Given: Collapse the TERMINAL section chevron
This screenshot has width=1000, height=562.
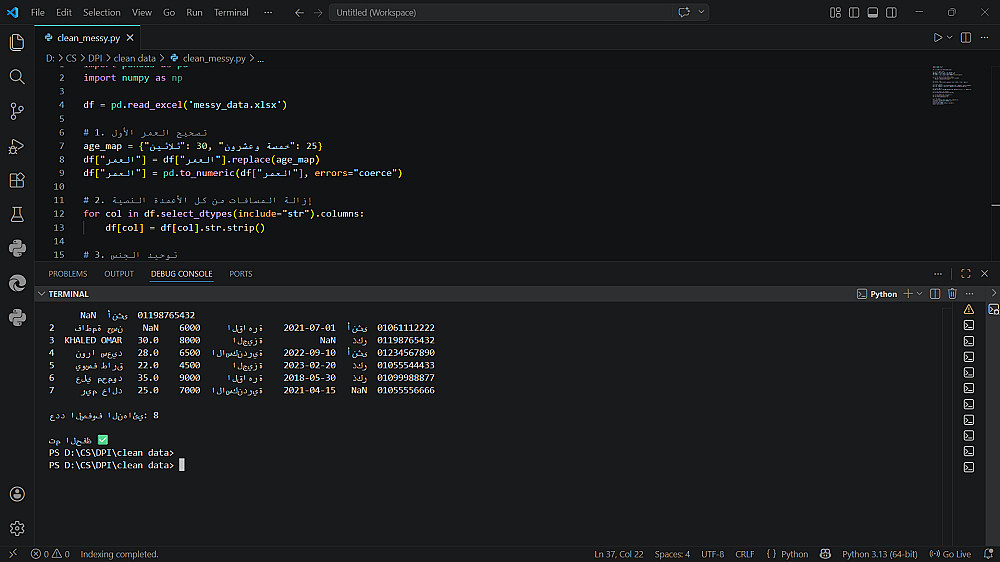Looking at the screenshot, I should [41, 294].
